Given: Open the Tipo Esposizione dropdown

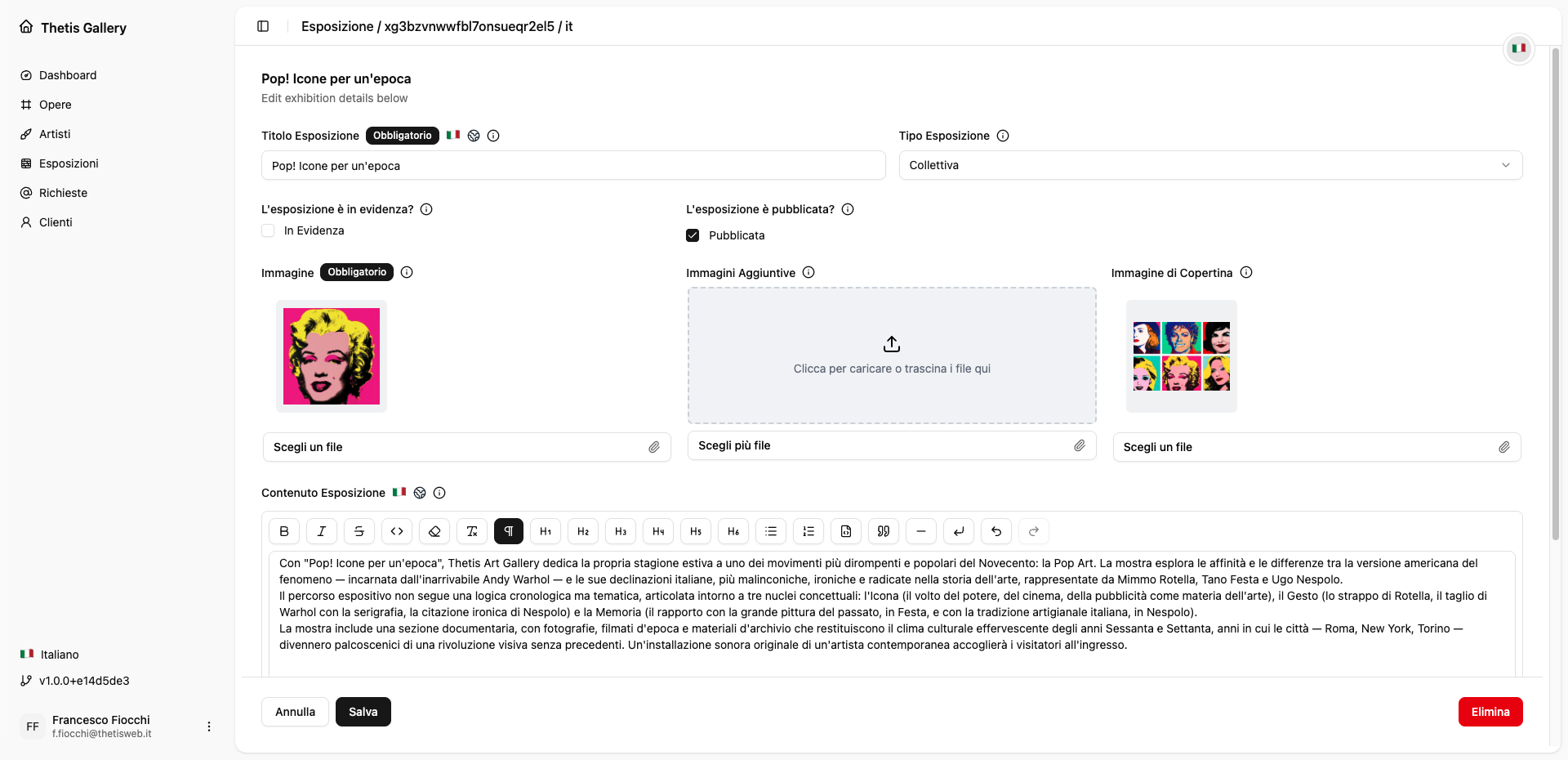Looking at the screenshot, I should click(1210, 165).
